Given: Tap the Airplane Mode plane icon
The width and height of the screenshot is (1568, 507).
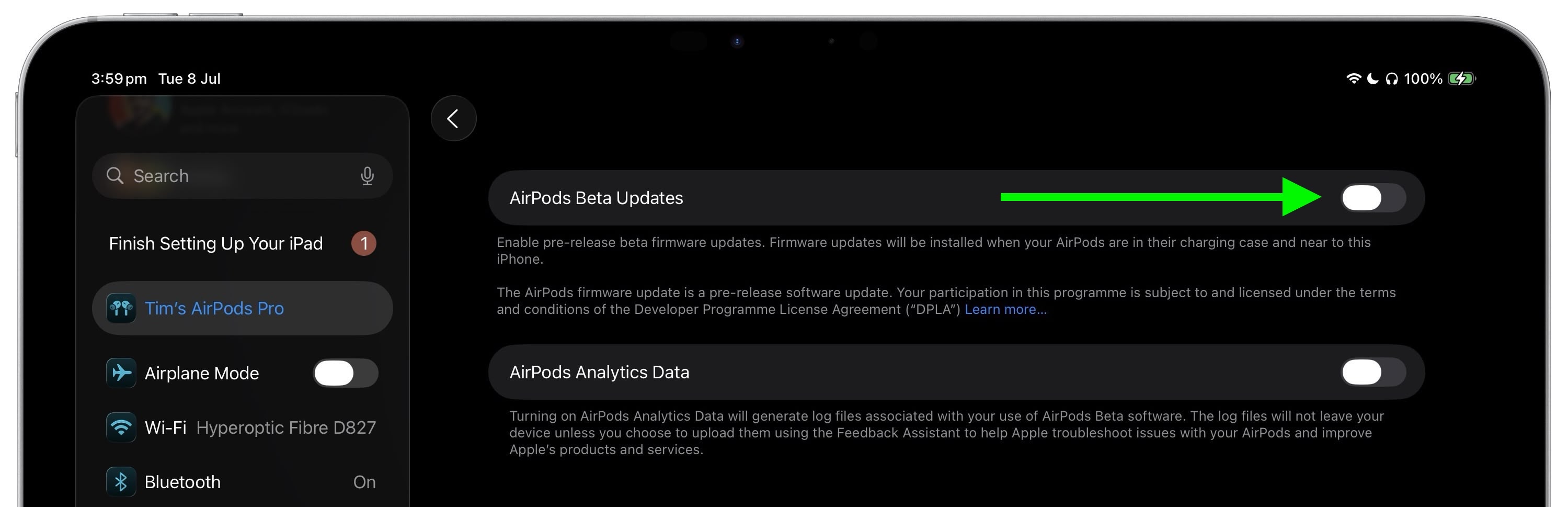Looking at the screenshot, I should point(121,373).
